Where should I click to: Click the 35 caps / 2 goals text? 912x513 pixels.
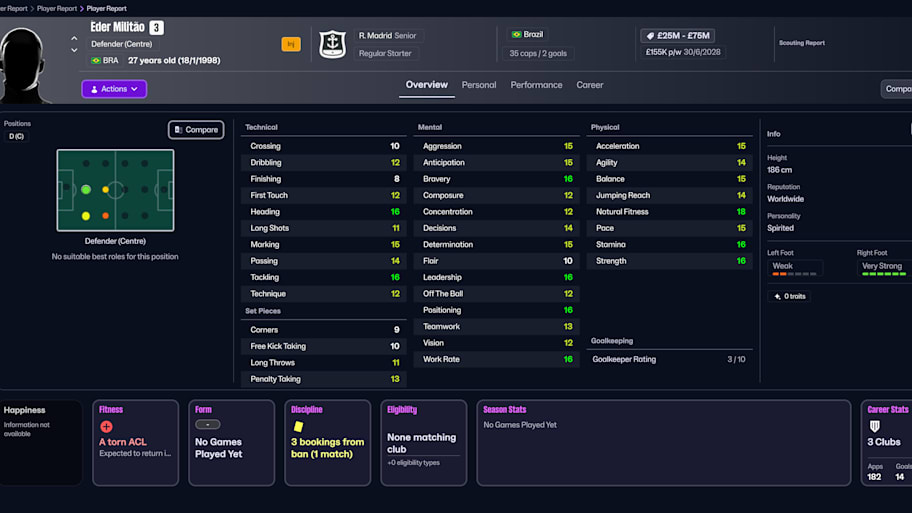[538, 54]
